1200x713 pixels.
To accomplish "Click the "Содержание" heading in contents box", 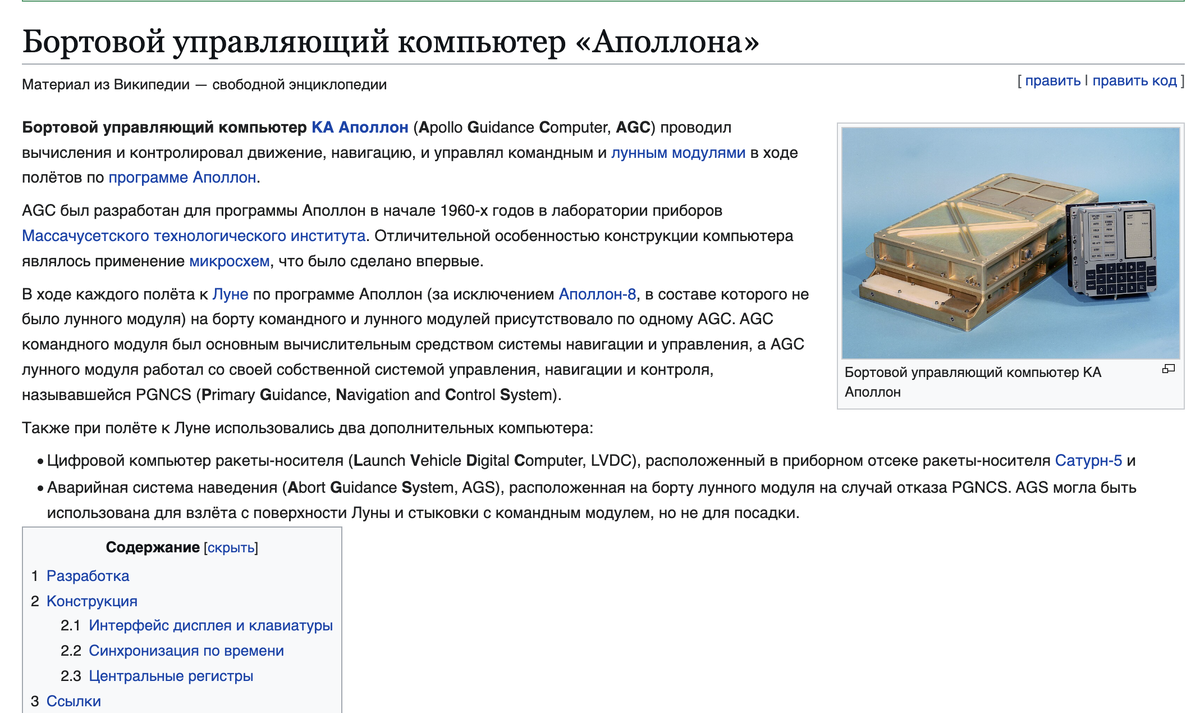I will [x=153, y=548].
